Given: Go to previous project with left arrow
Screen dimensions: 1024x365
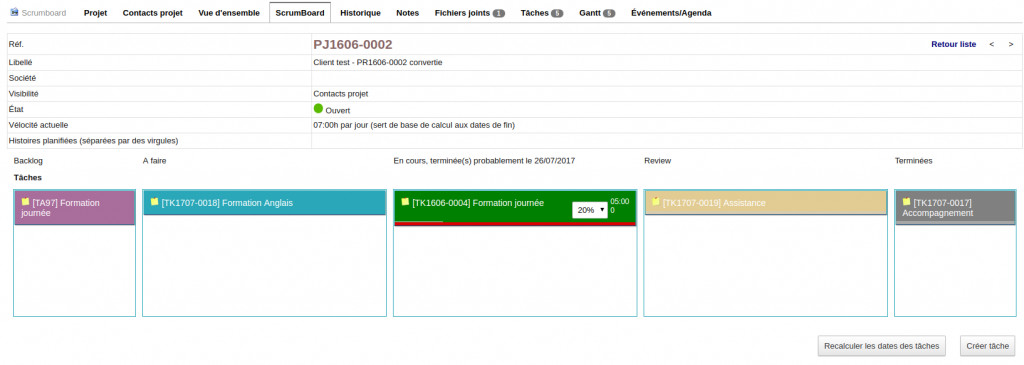Looking at the screenshot, I should click(x=991, y=44).
